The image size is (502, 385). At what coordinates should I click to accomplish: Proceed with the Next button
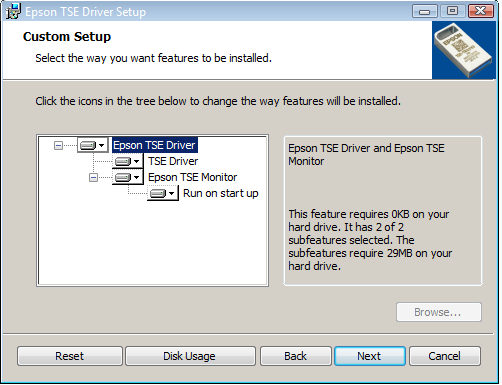coord(370,356)
